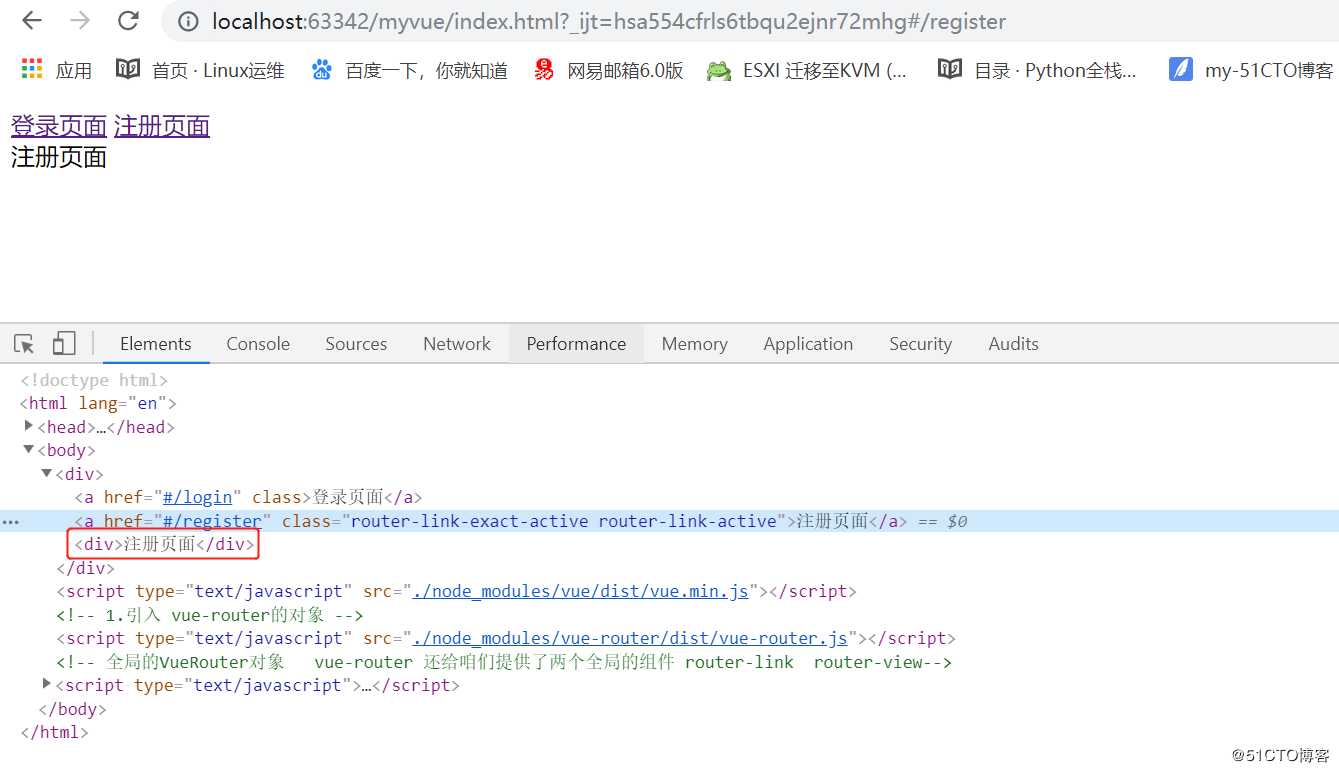Click the browser forward arrow
The height and width of the screenshot is (772, 1339).
80,20
